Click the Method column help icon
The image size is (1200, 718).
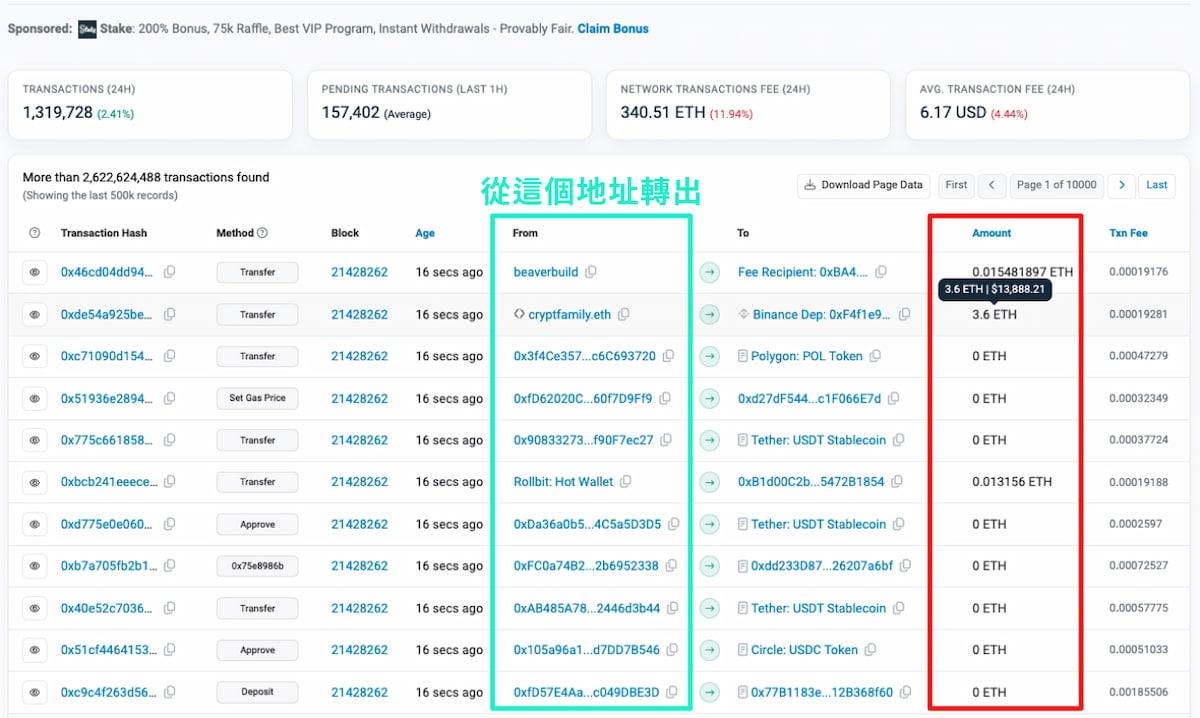coord(262,233)
